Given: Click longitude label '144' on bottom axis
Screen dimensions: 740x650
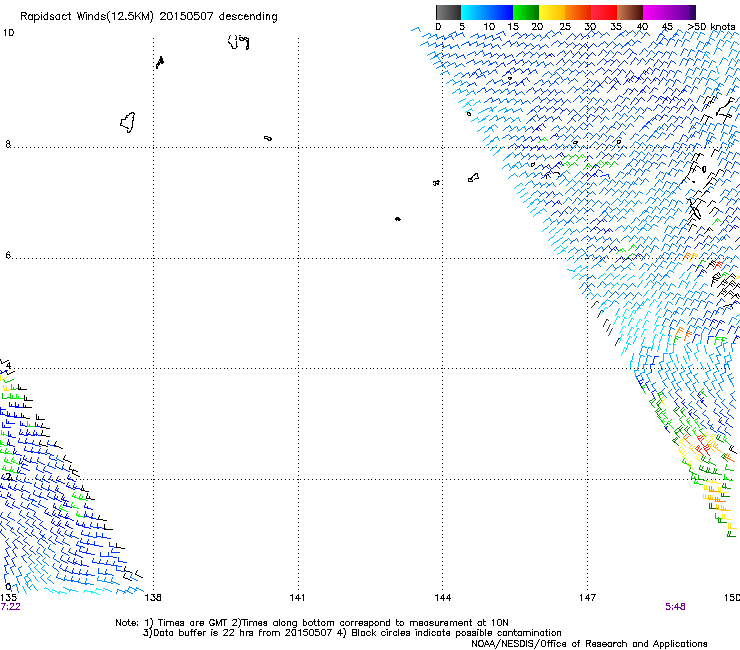Looking at the screenshot, I should 443,598.
